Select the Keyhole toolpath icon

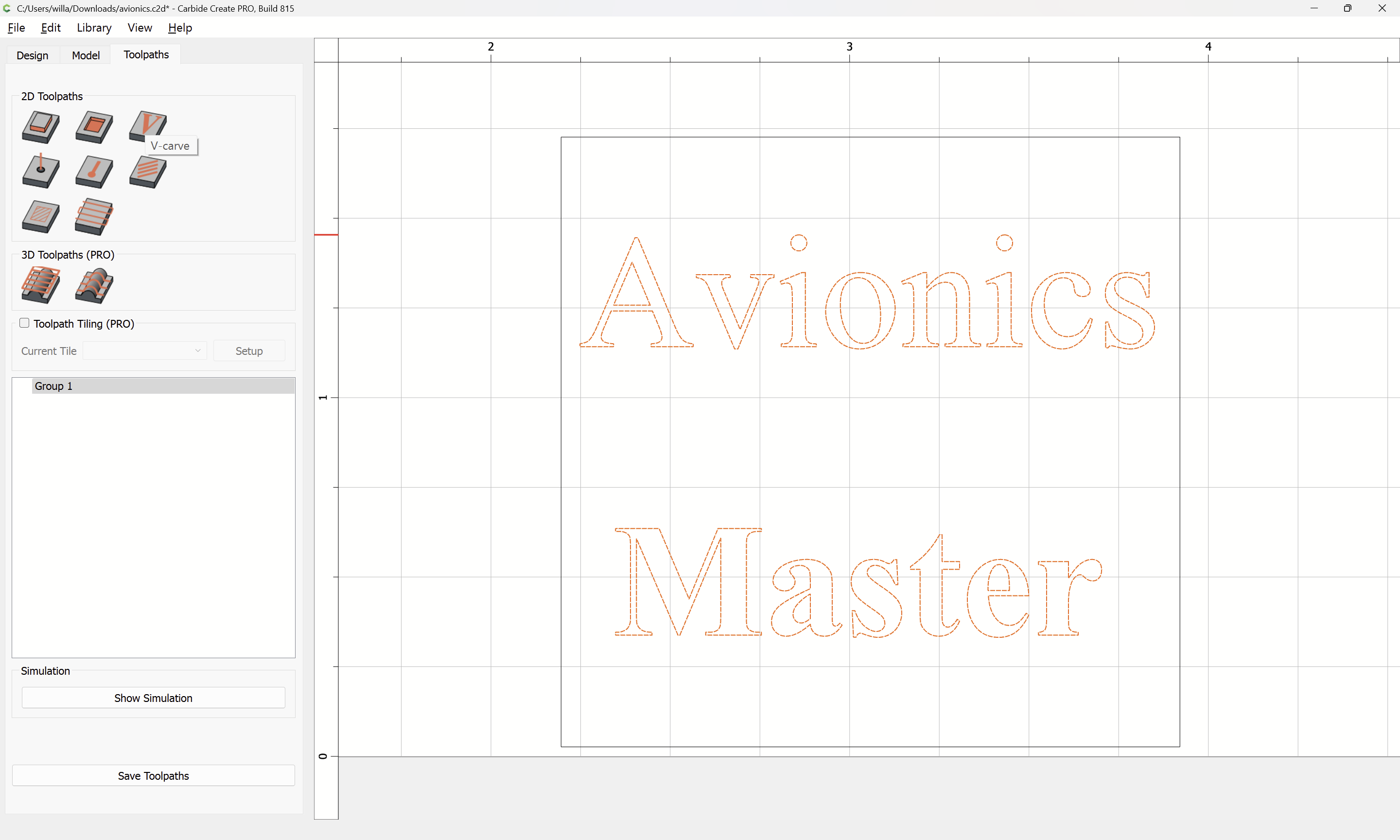(x=94, y=172)
